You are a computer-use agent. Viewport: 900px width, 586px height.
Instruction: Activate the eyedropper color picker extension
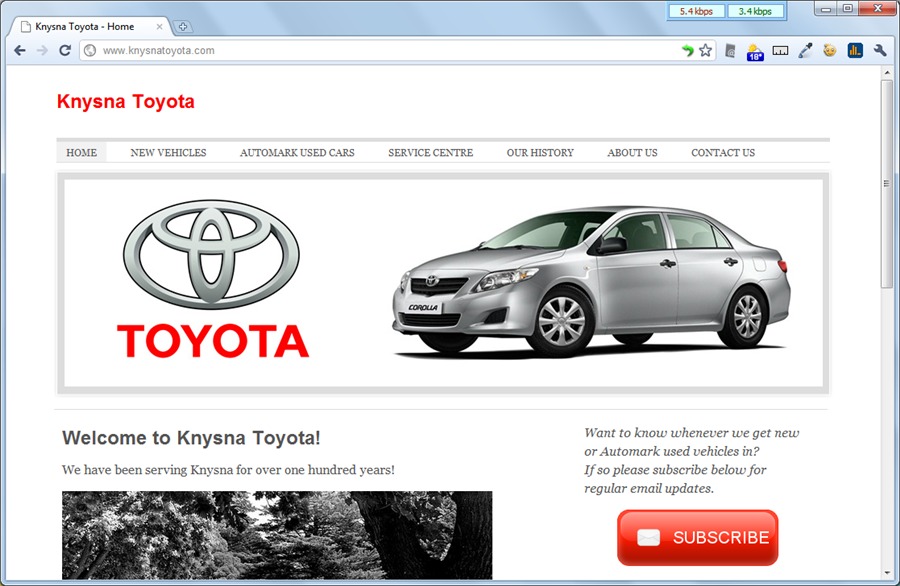pos(805,51)
